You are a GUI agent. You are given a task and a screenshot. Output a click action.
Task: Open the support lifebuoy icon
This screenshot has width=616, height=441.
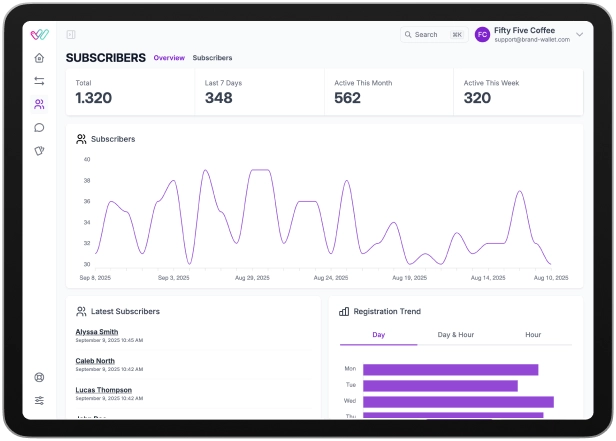[39, 378]
